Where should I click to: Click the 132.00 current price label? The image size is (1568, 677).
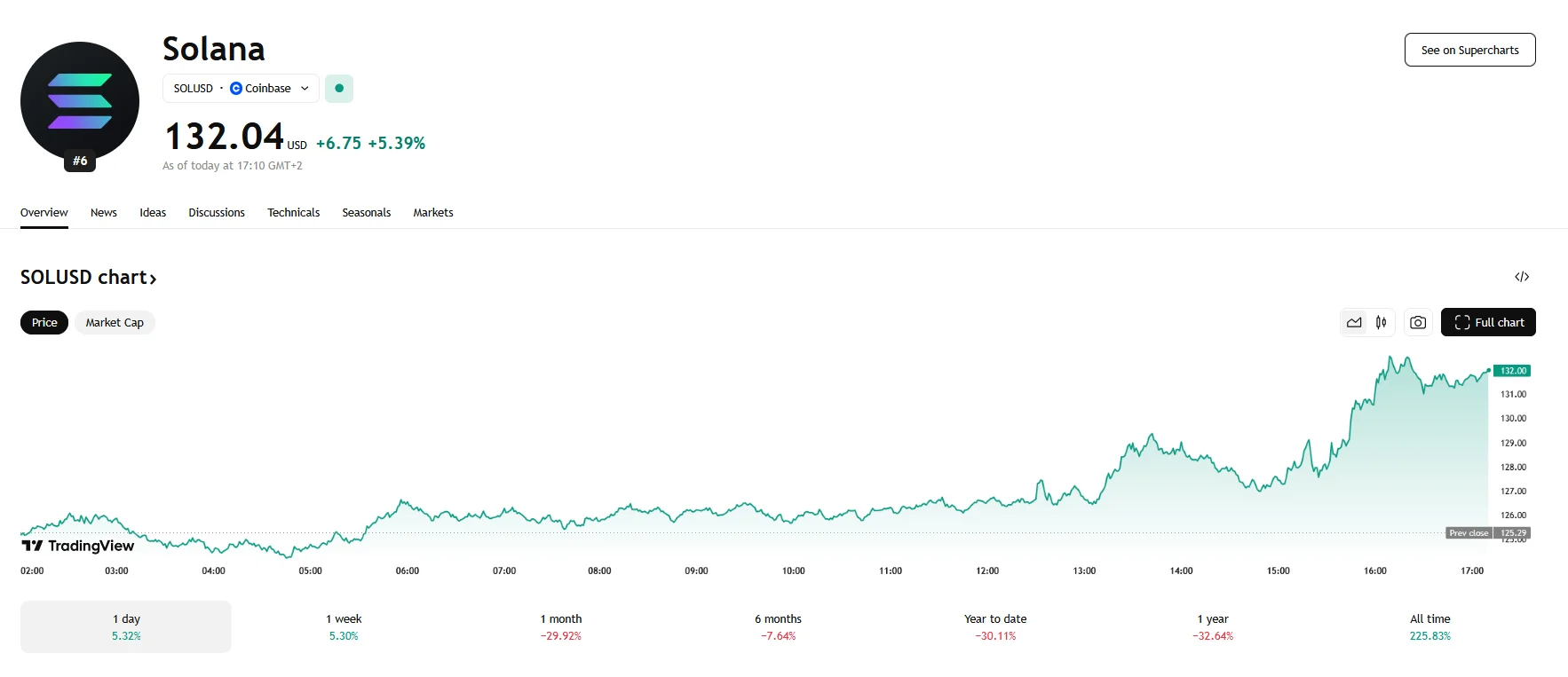[x=1513, y=371]
